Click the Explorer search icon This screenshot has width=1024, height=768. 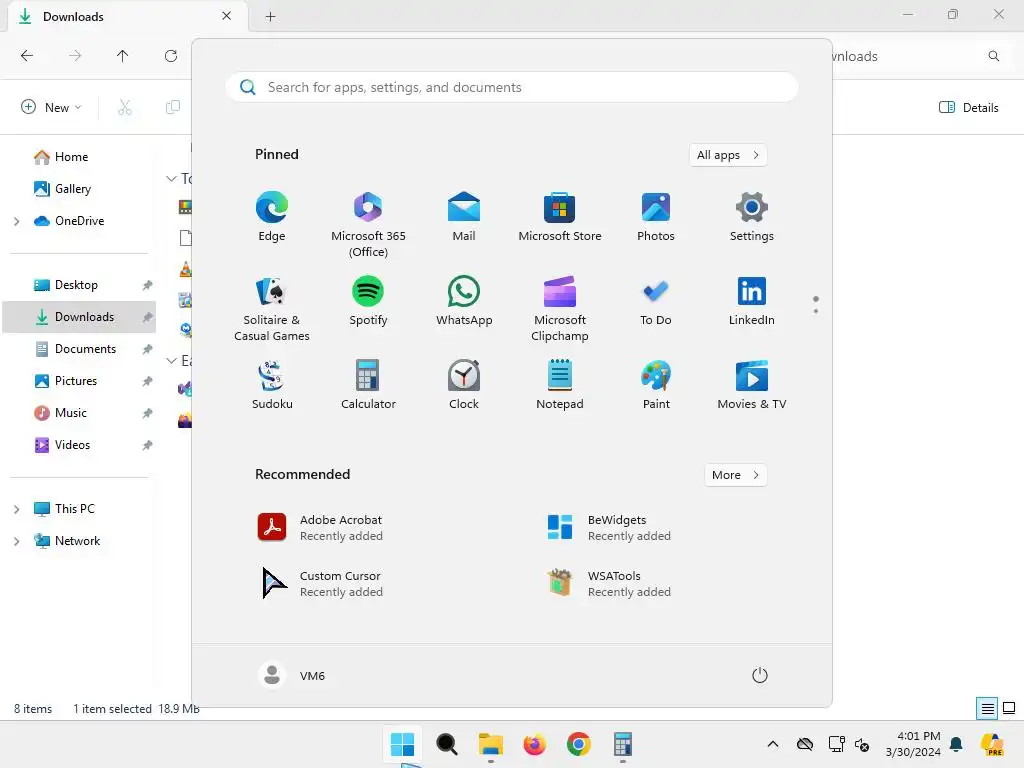click(993, 56)
